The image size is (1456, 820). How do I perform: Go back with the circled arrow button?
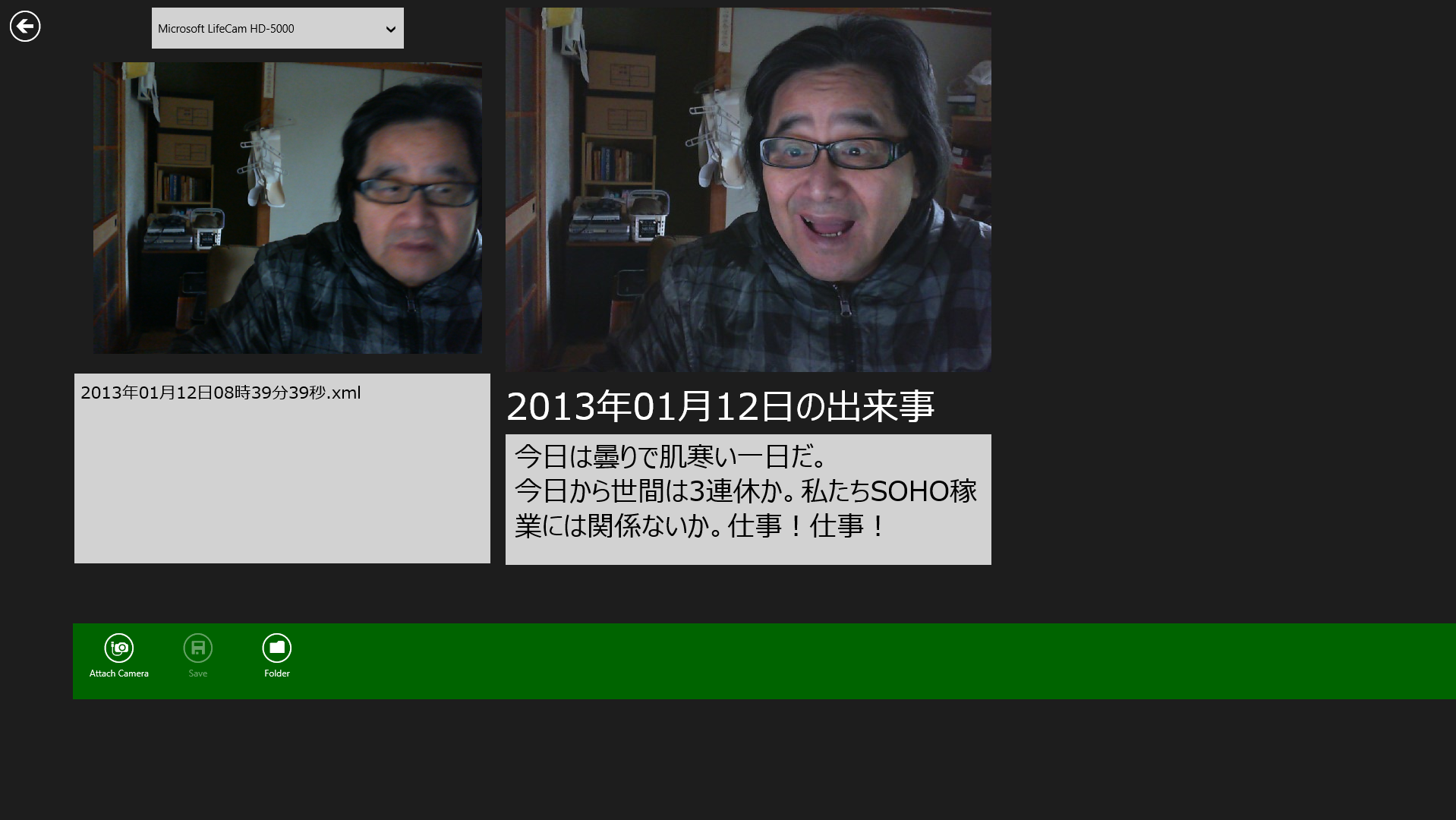25,27
